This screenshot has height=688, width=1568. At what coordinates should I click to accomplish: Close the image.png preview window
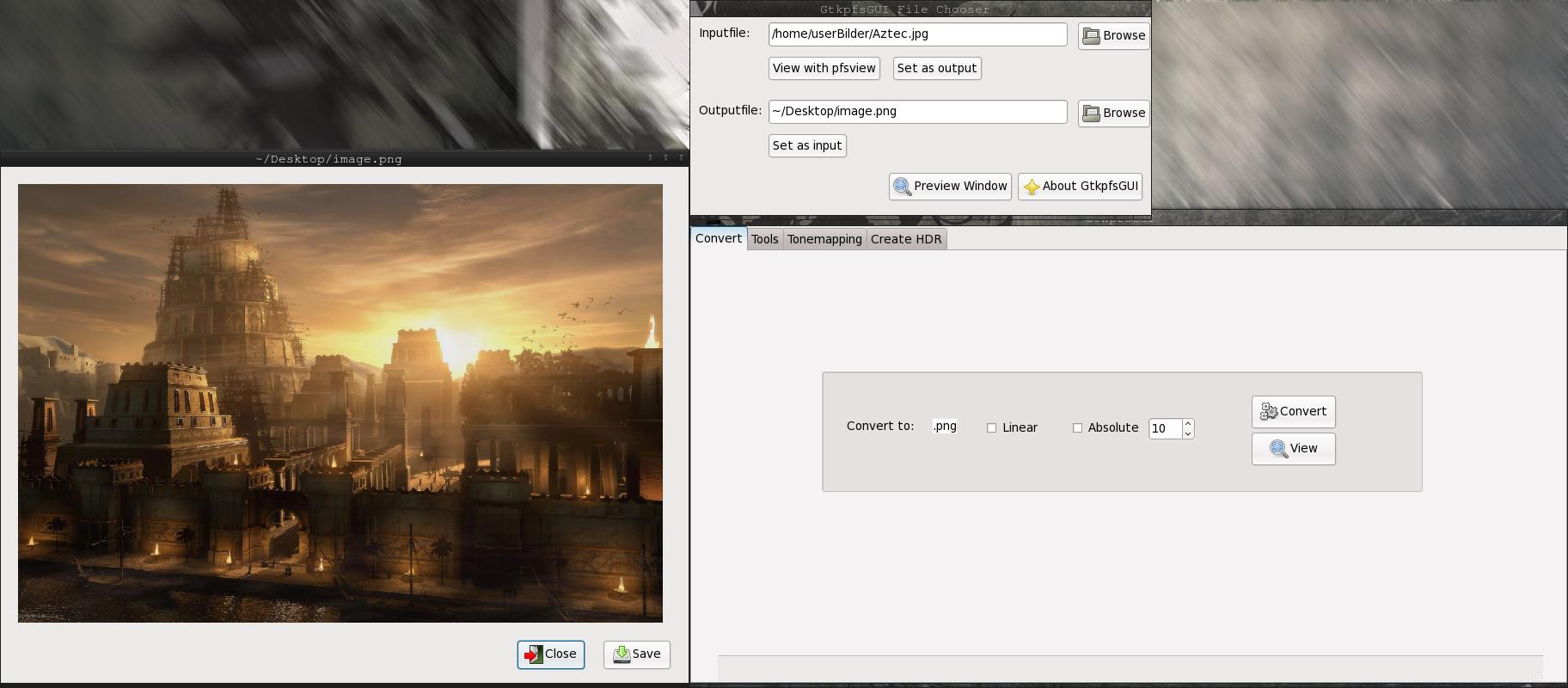pyautogui.click(x=551, y=654)
